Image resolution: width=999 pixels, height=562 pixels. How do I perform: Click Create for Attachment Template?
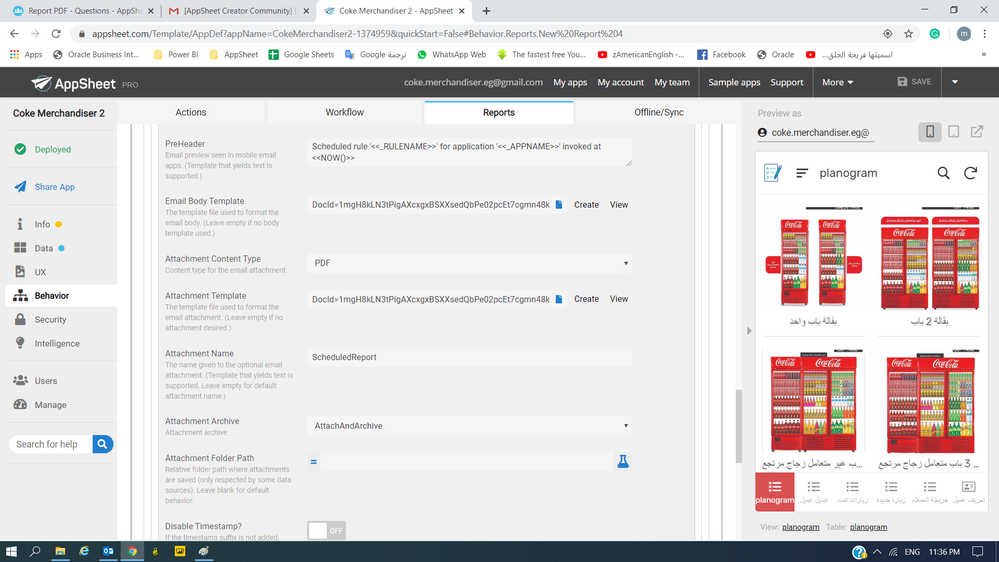pyautogui.click(x=586, y=299)
